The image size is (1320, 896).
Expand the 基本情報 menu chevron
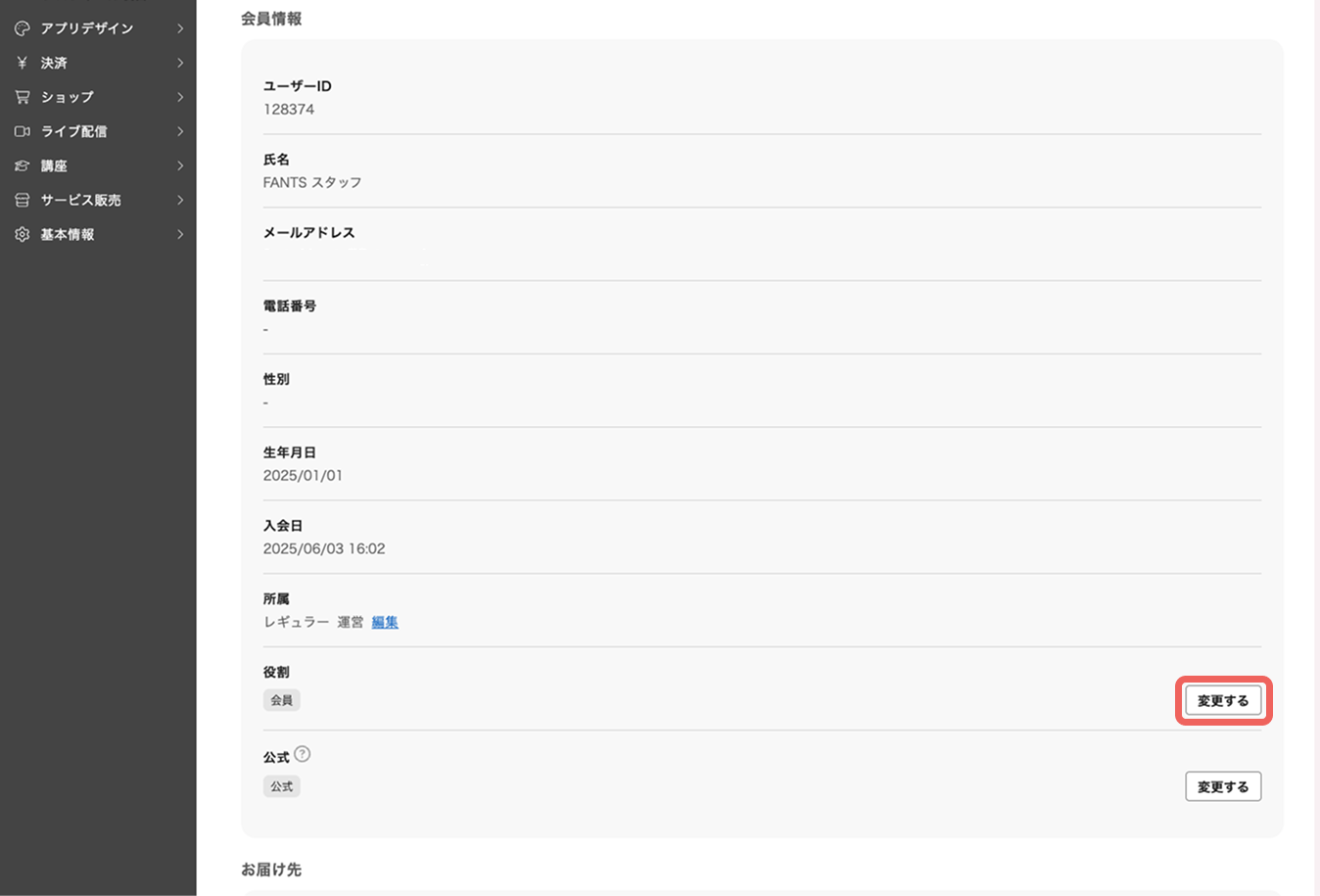coord(180,234)
